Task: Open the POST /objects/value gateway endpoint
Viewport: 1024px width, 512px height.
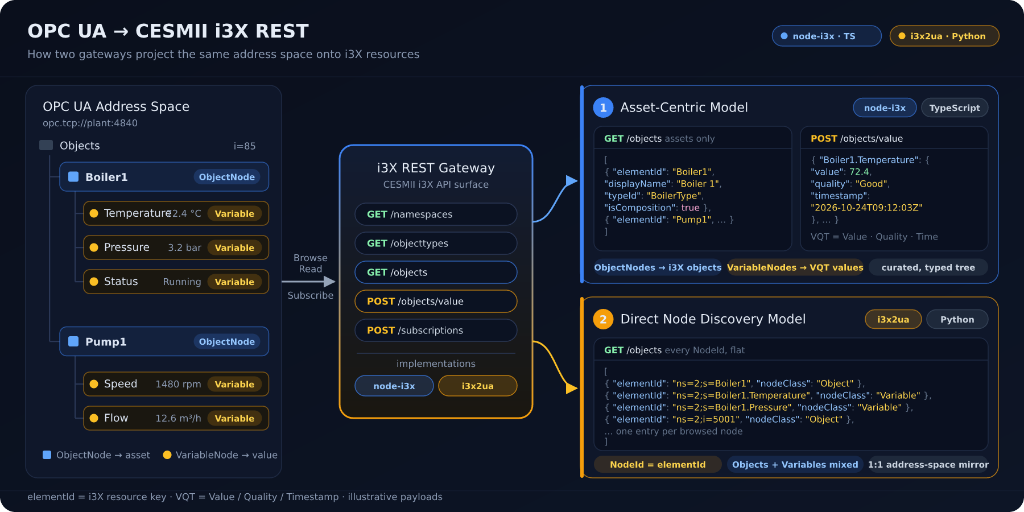Action: 436,301
